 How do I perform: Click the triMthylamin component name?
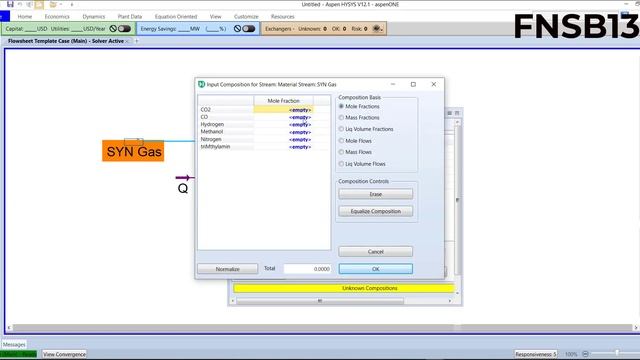pyautogui.click(x=216, y=147)
